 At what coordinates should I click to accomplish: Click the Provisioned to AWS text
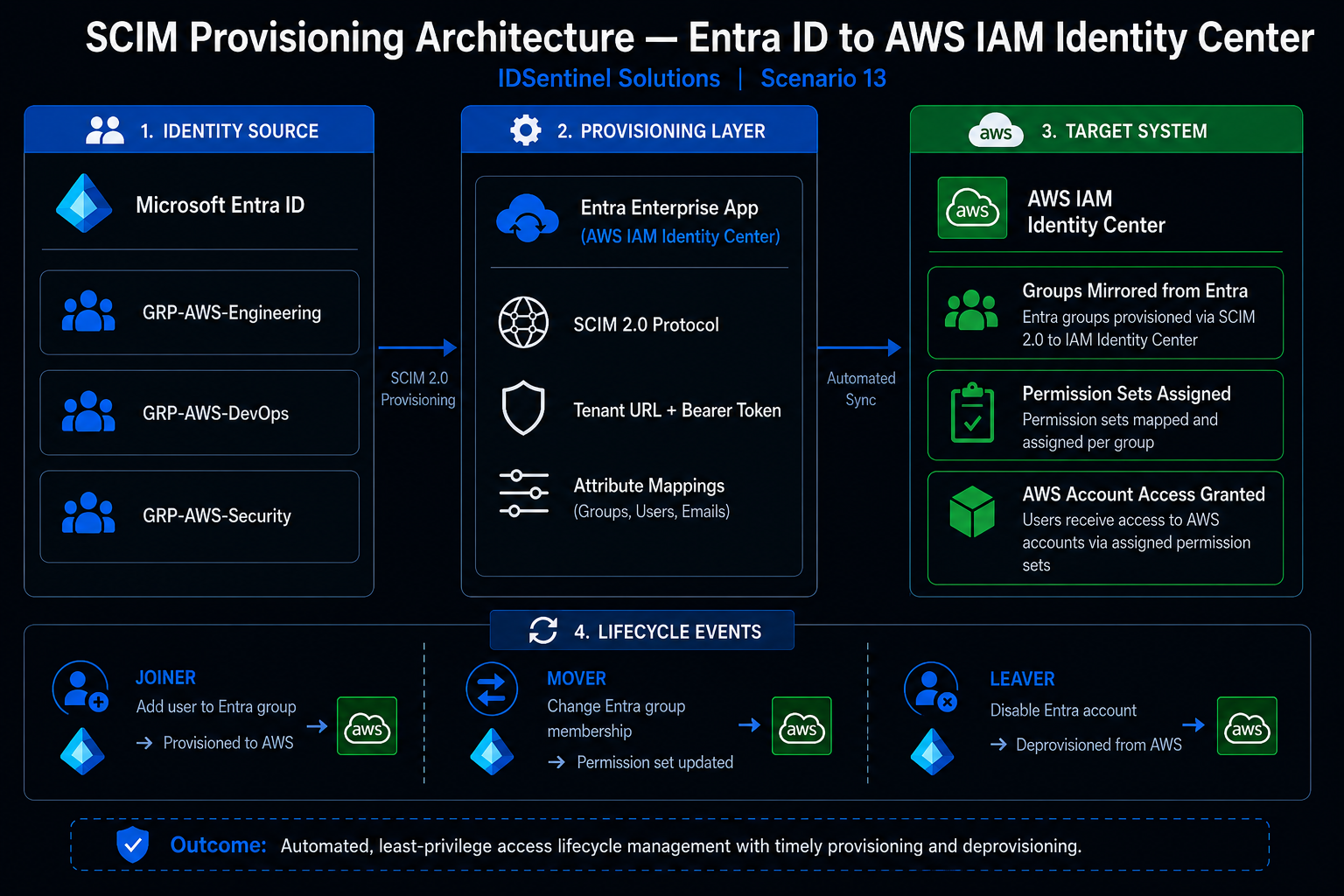[x=228, y=743]
